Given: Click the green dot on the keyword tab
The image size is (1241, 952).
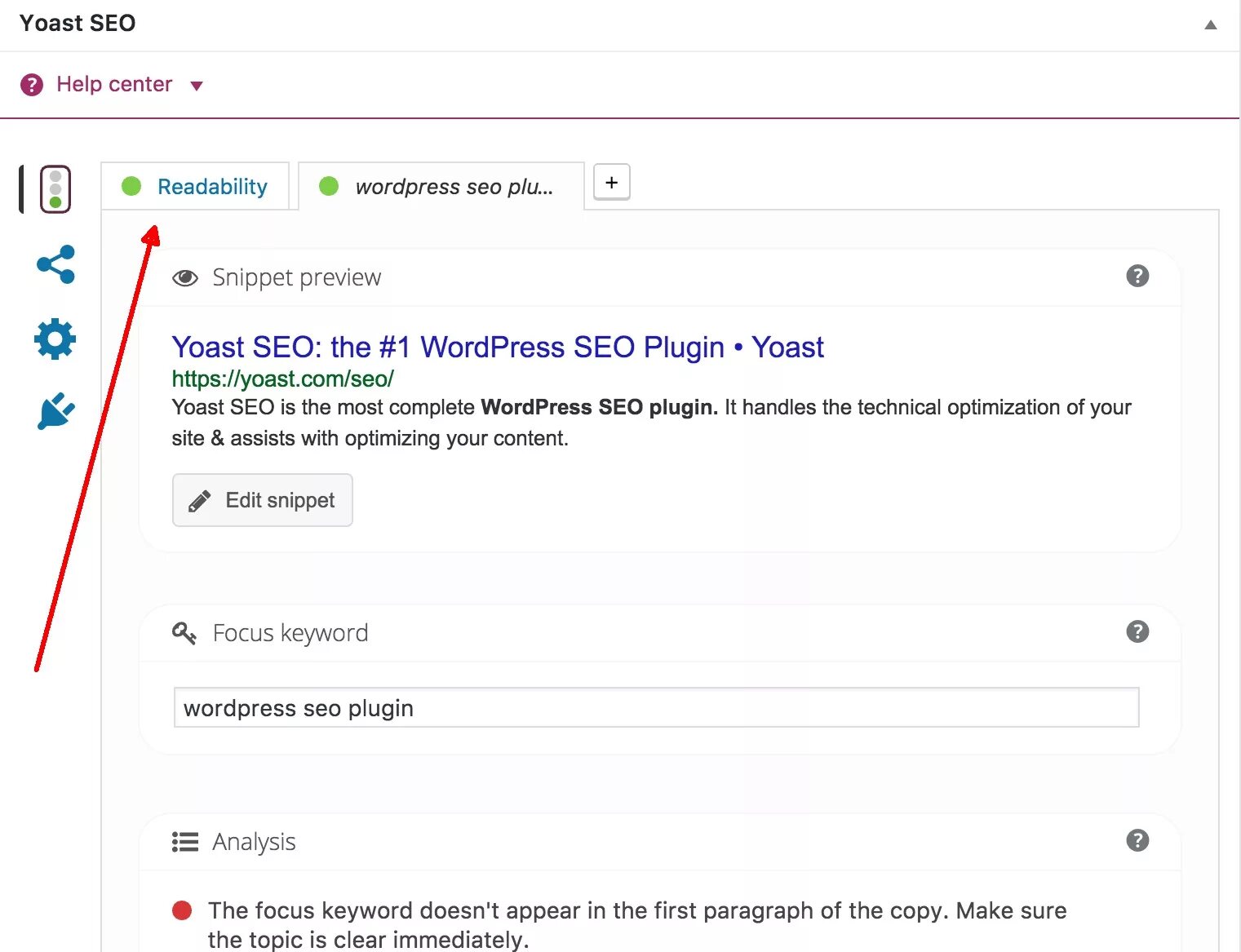Looking at the screenshot, I should click(x=329, y=186).
